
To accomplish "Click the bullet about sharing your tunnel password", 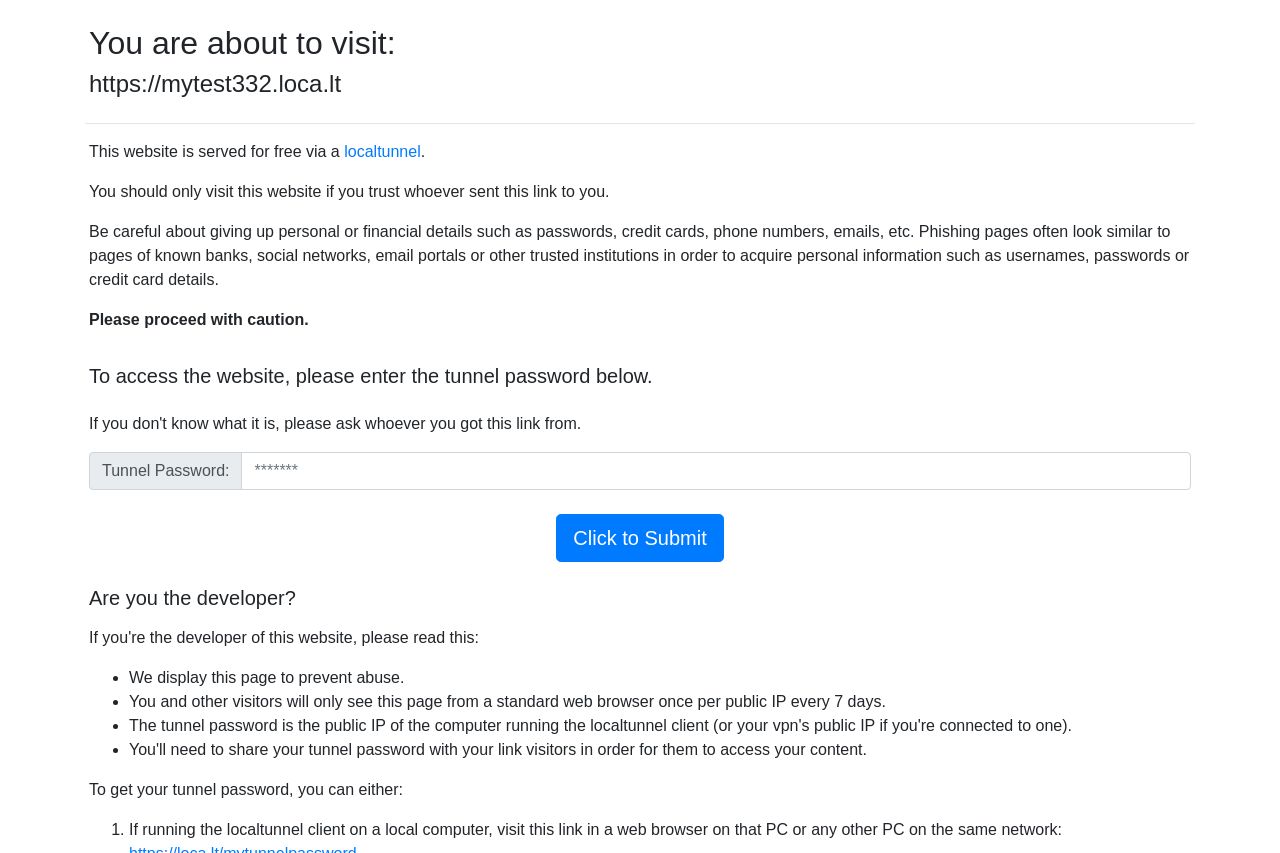I will click(x=497, y=749).
